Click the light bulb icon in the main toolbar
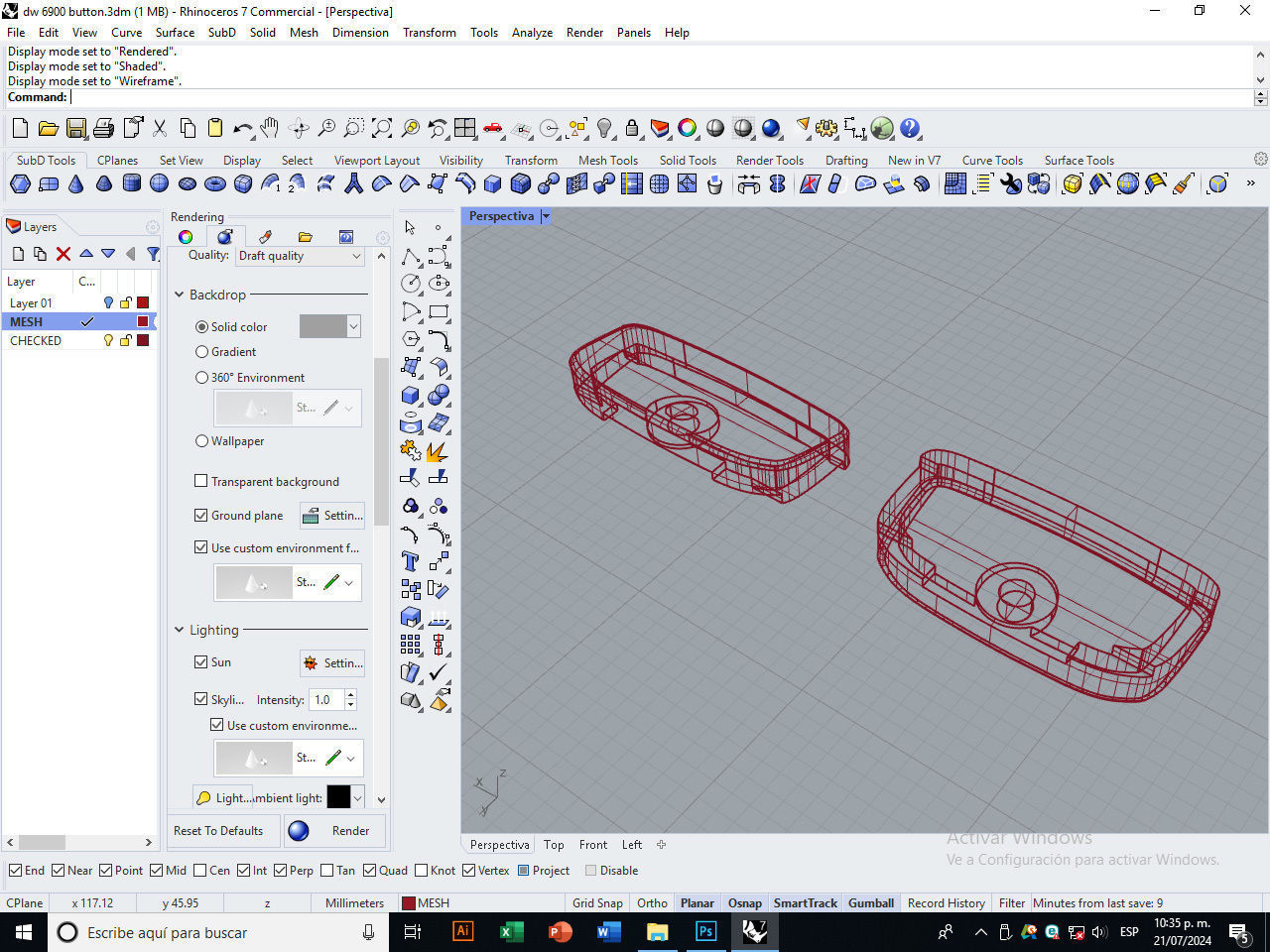1270x952 pixels. [x=604, y=128]
